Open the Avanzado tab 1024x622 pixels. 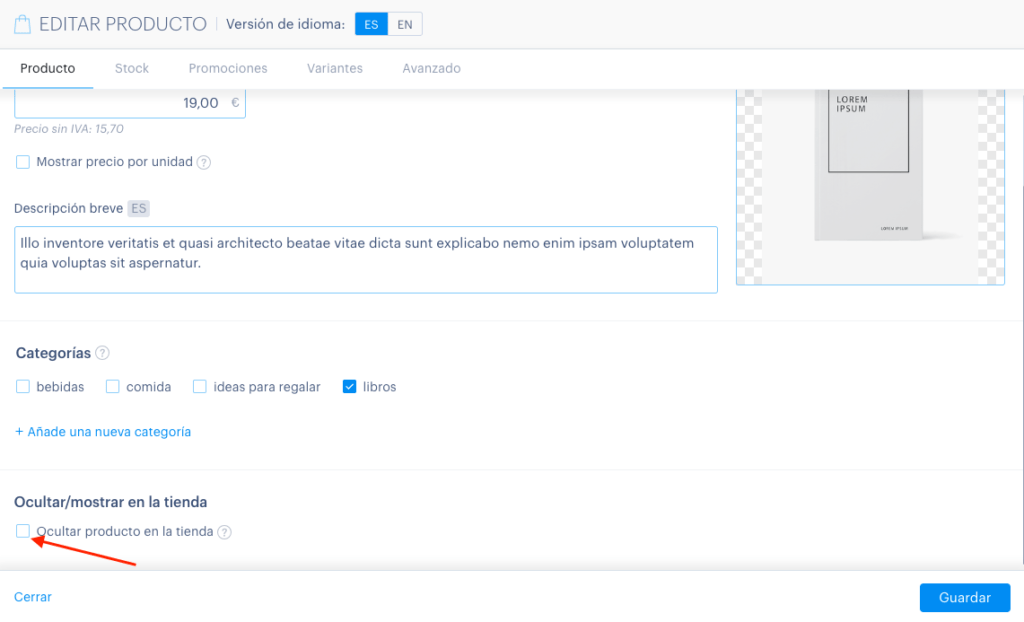point(432,68)
